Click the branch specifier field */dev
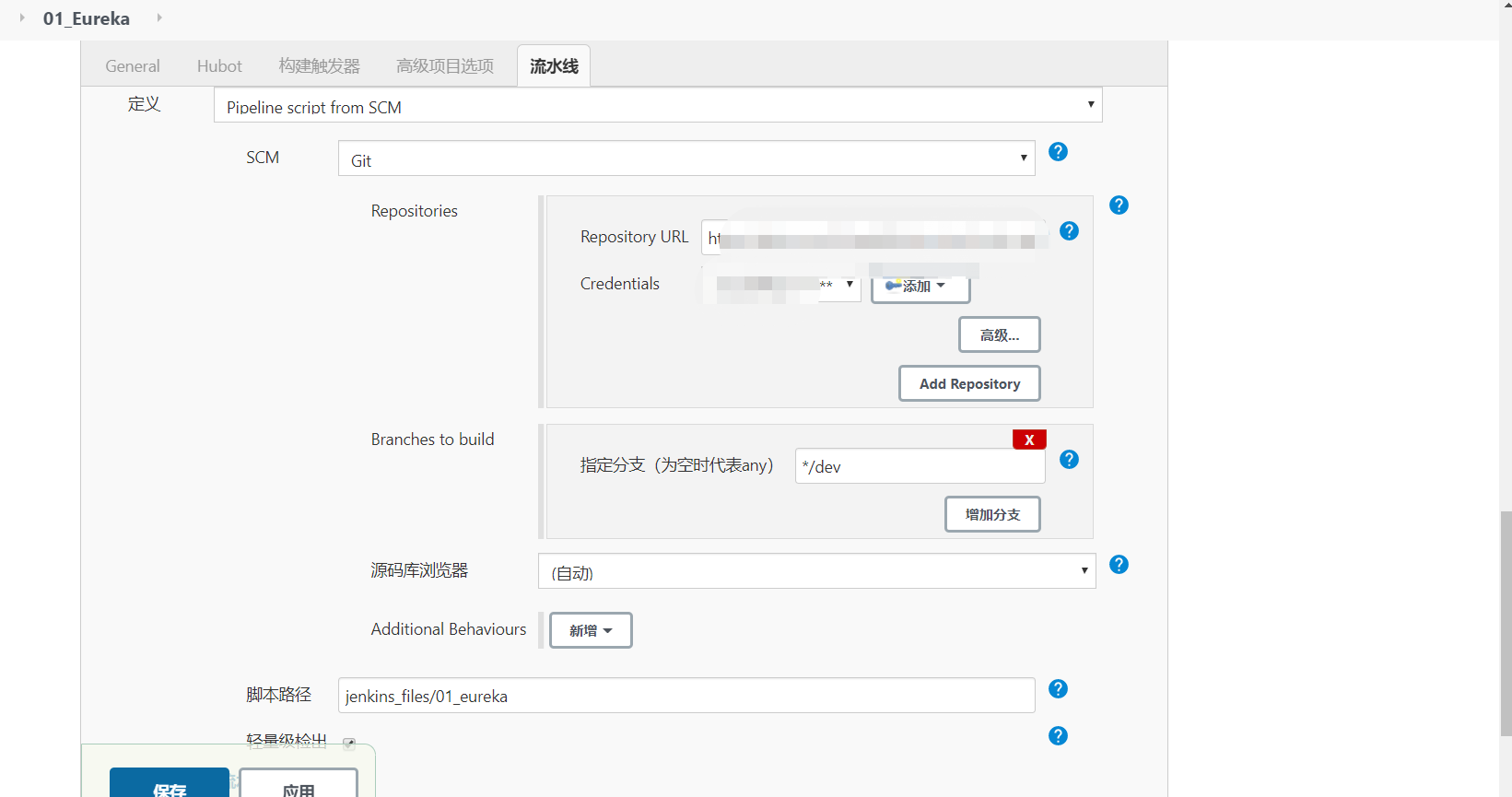The height and width of the screenshot is (797, 1512). click(920, 465)
